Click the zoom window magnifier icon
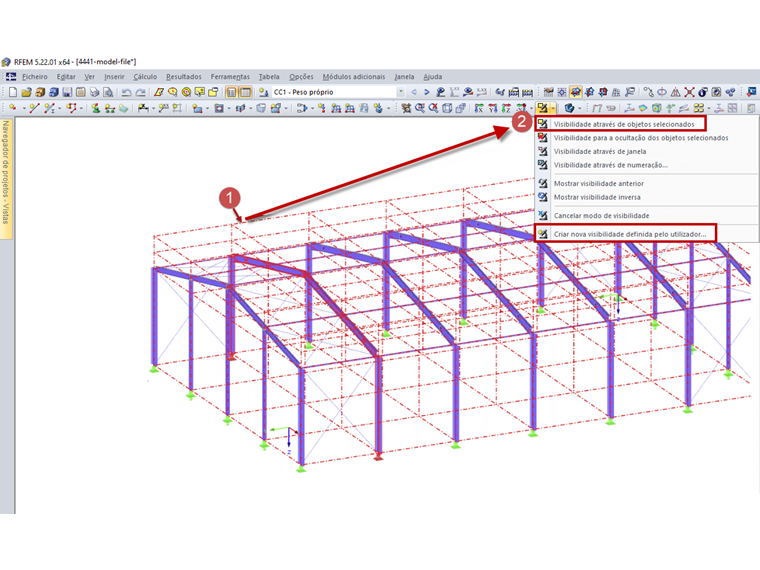 420,108
